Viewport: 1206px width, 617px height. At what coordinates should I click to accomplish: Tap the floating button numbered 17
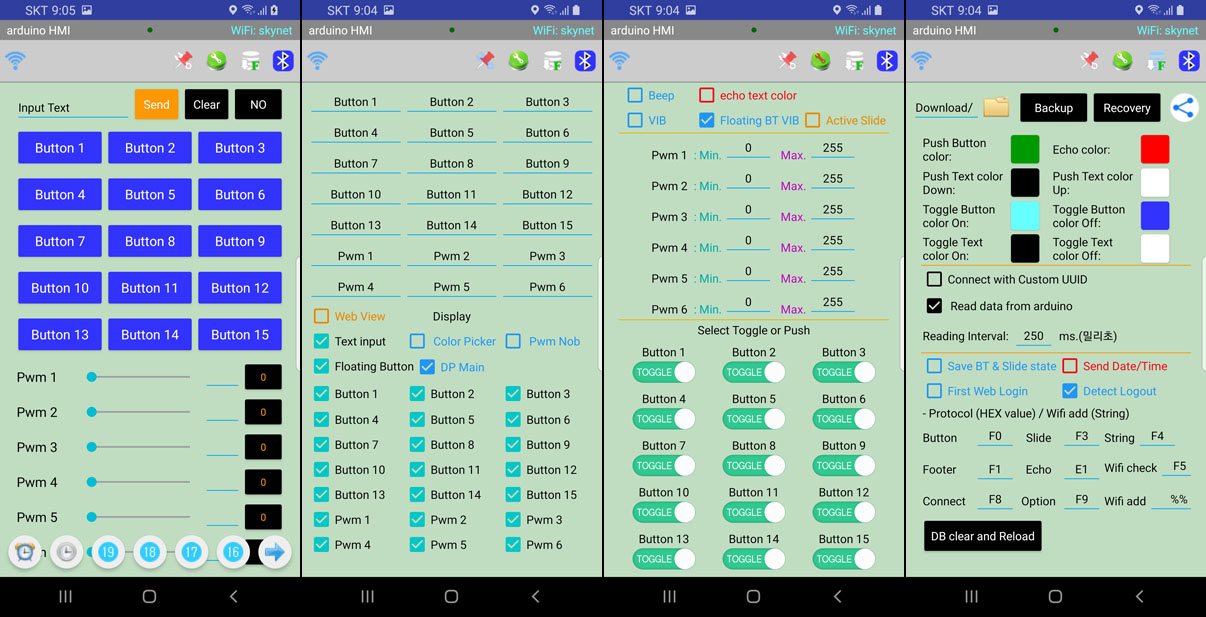192,552
